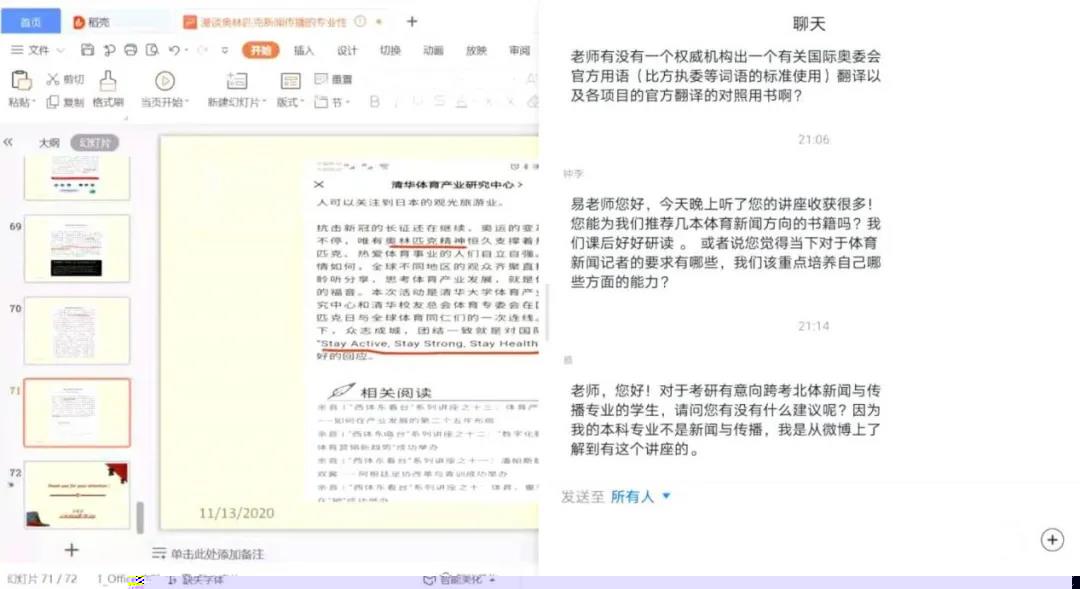The height and width of the screenshot is (589, 1080).
Task: Click the Print icon in quick toolbar
Action: pos(130,50)
